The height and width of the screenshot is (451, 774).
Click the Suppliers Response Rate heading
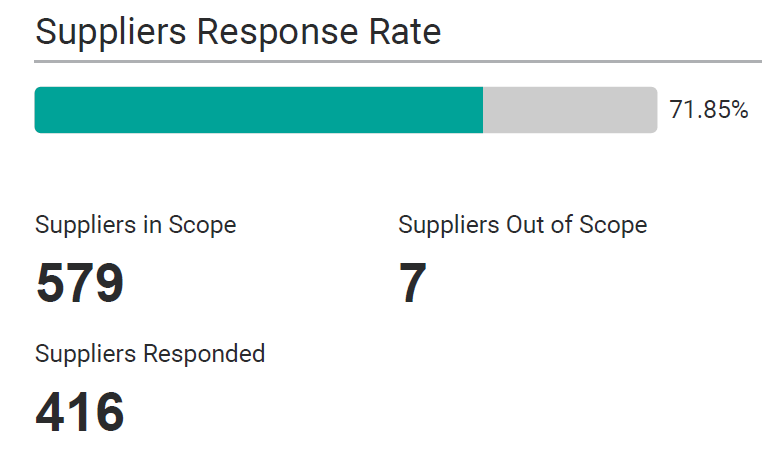click(x=238, y=33)
